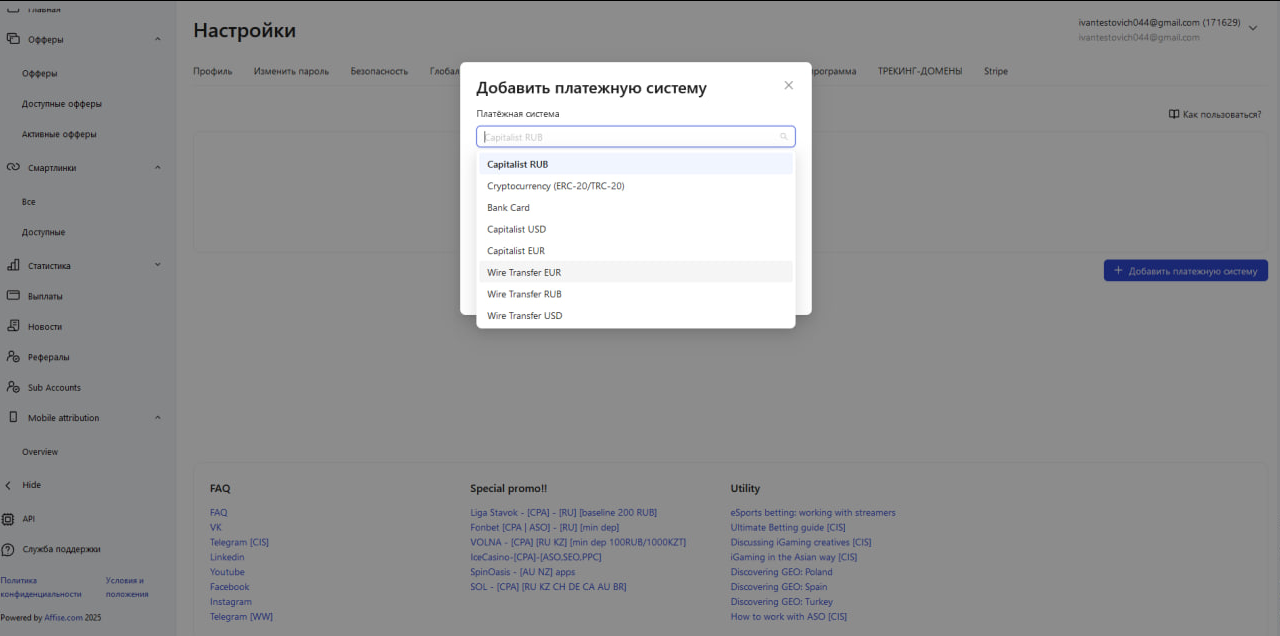
Task: Click the API icon in sidebar
Action: [9, 519]
